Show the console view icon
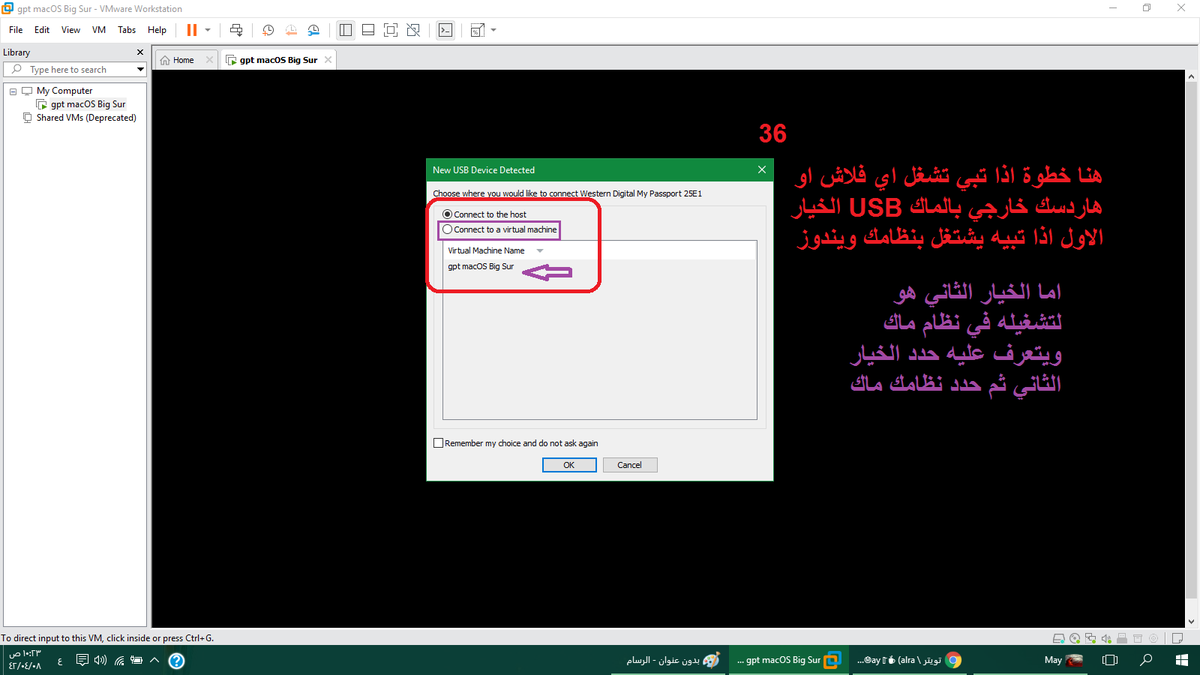 pyautogui.click(x=446, y=30)
